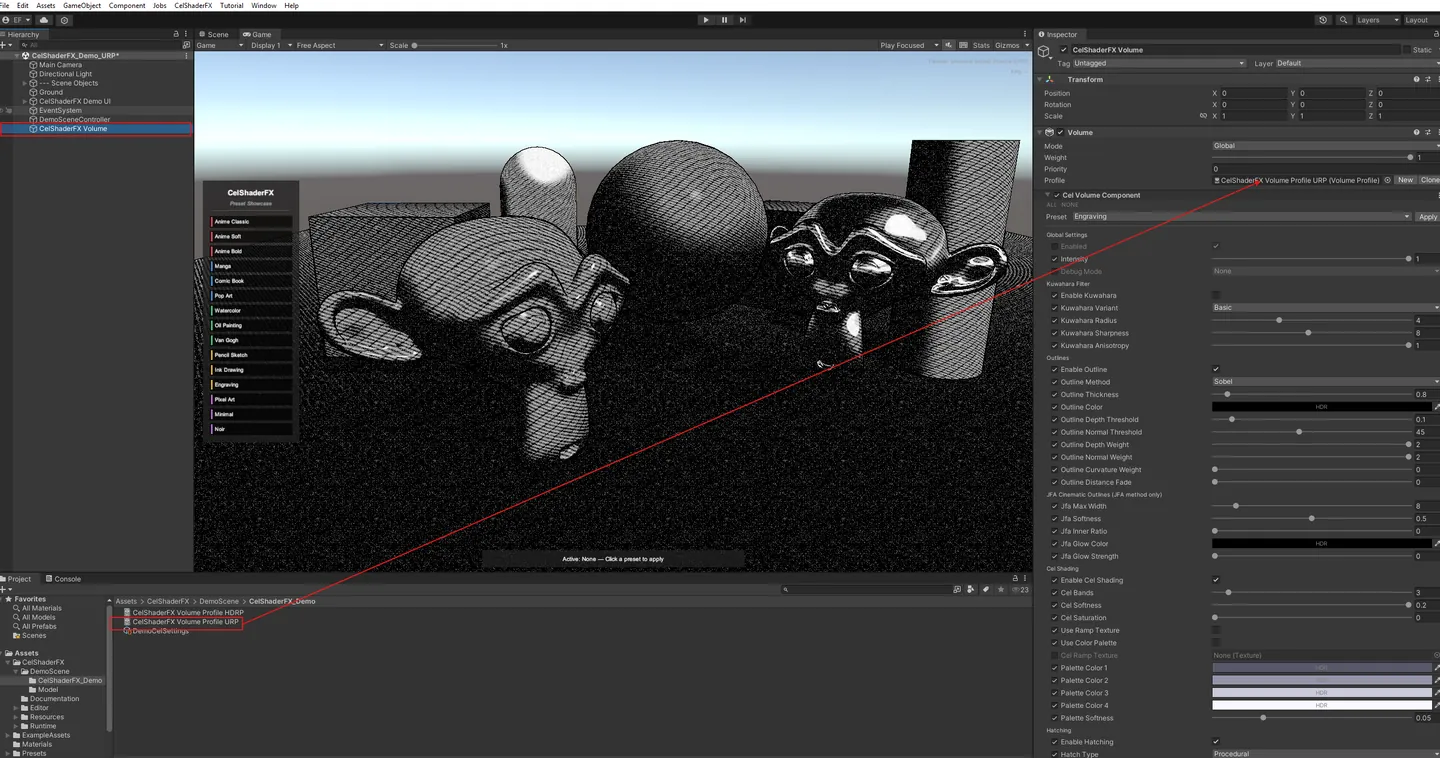Switch to the Scene tab

point(214,34)
